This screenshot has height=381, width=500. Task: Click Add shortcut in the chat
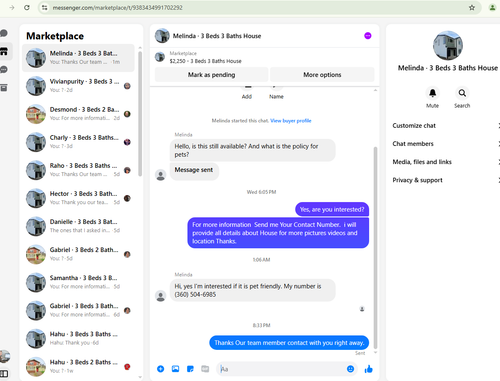pos(247,93)
